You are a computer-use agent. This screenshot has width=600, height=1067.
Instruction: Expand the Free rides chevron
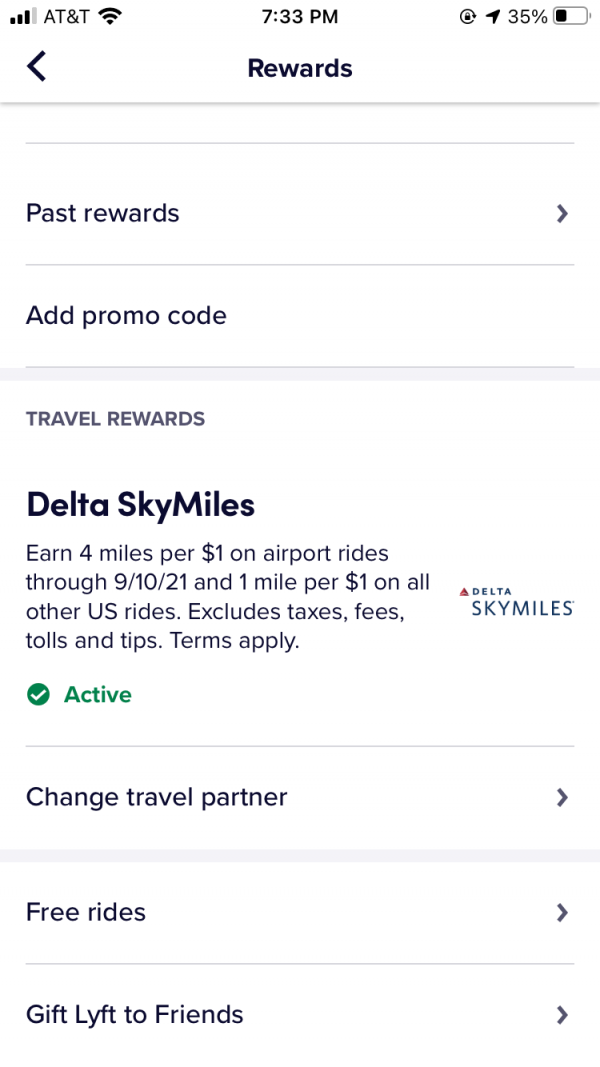pos(562,912)
